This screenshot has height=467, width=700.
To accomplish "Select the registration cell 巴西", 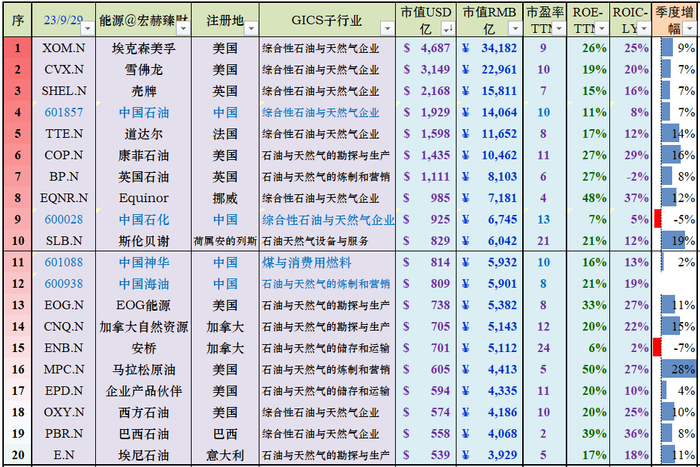I will click(225, 434).
